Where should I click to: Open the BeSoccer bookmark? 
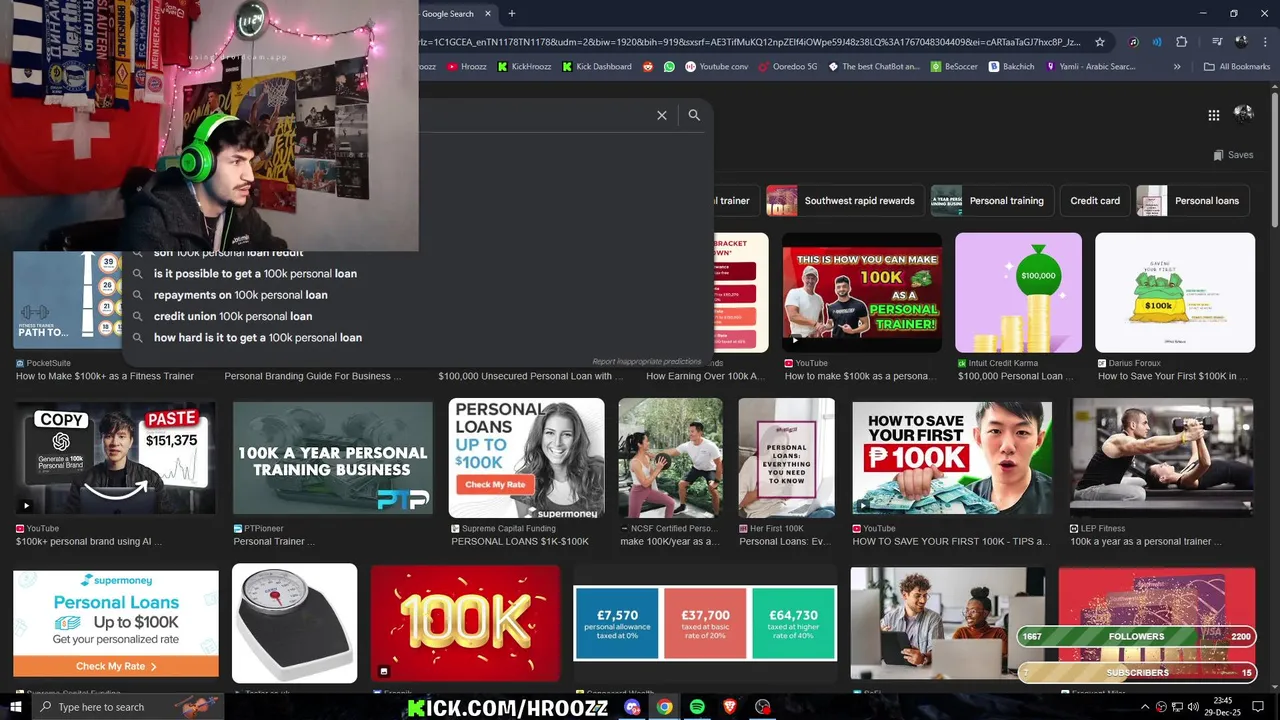[x=954, y=67]
